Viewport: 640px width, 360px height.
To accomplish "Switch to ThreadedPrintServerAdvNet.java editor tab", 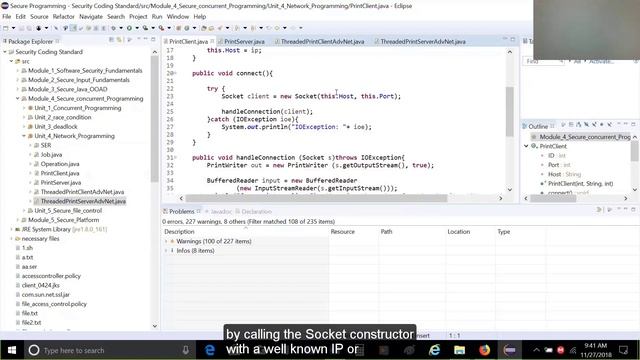I will (422, 42).
